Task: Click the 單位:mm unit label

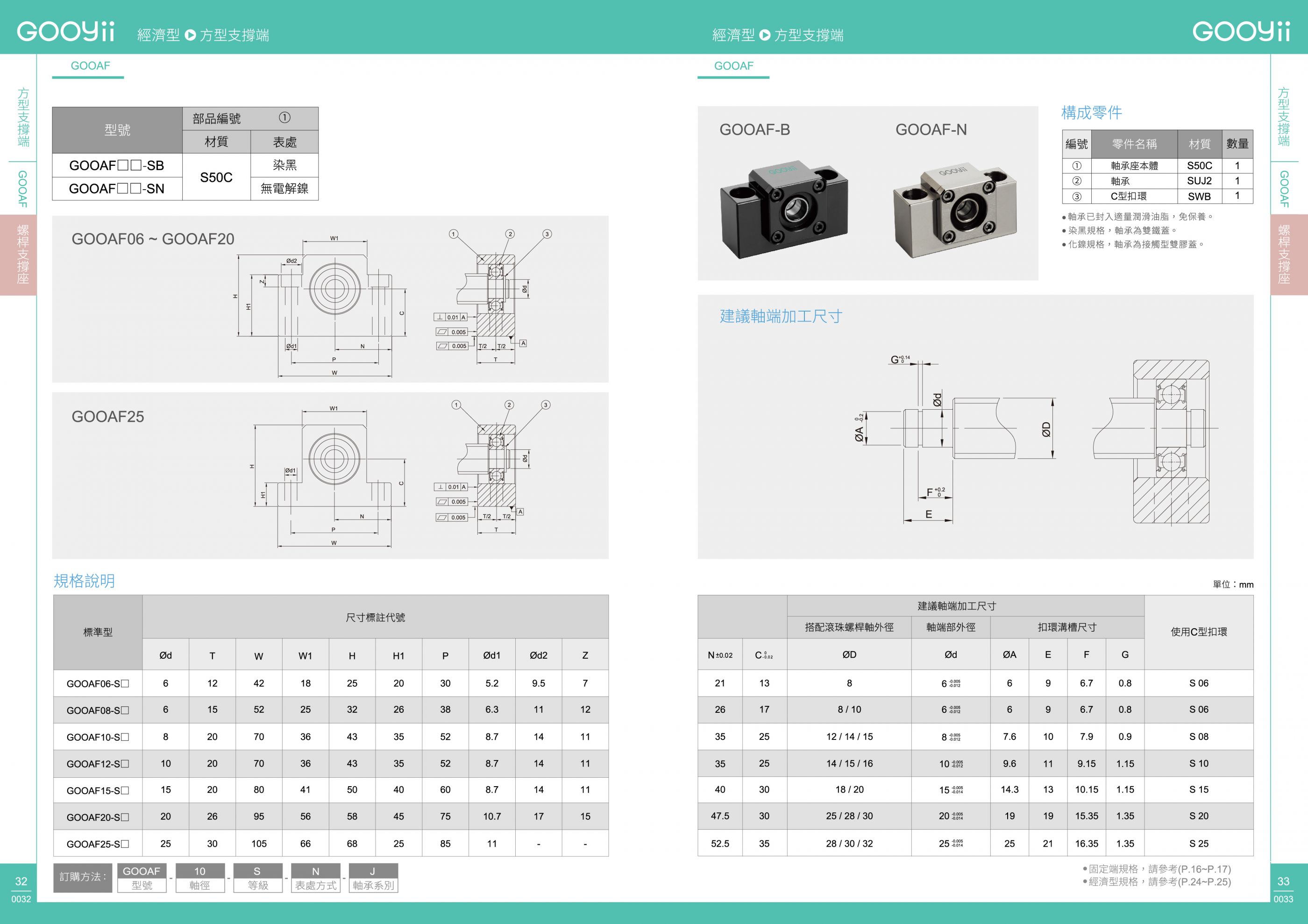Action: click(1233, 584)
